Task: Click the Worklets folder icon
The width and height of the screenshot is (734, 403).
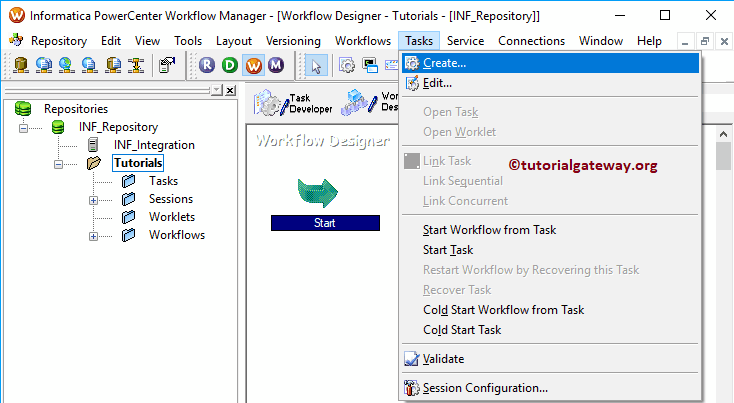Action: (128, 217)
